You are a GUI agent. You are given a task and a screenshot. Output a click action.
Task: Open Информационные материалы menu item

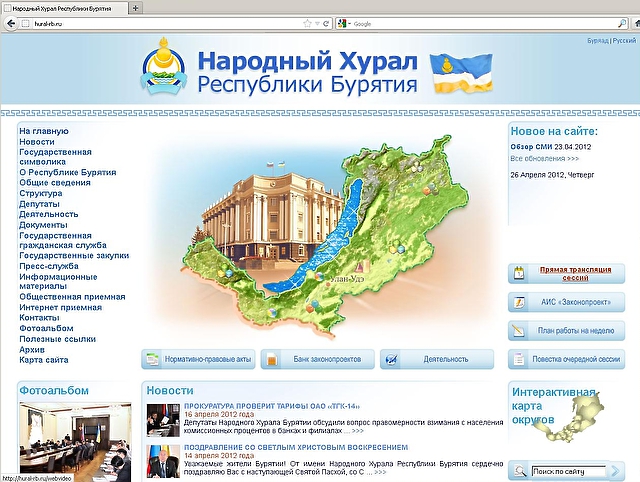(58, 281)
